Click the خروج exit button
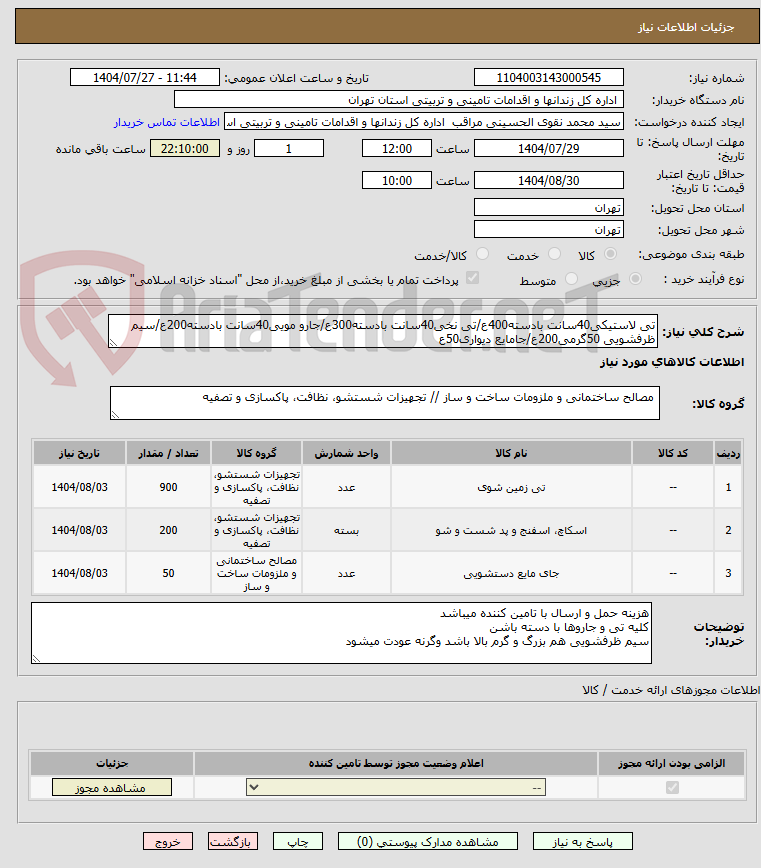 168,841
